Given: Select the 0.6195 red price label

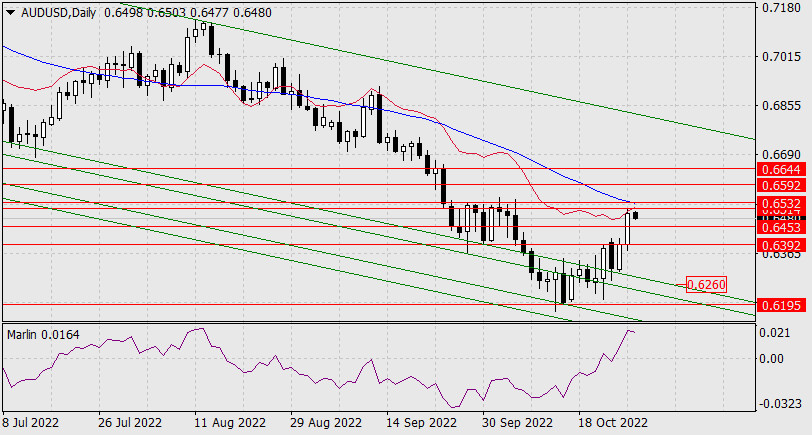Looking at the screenshot, I should point(778,305).
